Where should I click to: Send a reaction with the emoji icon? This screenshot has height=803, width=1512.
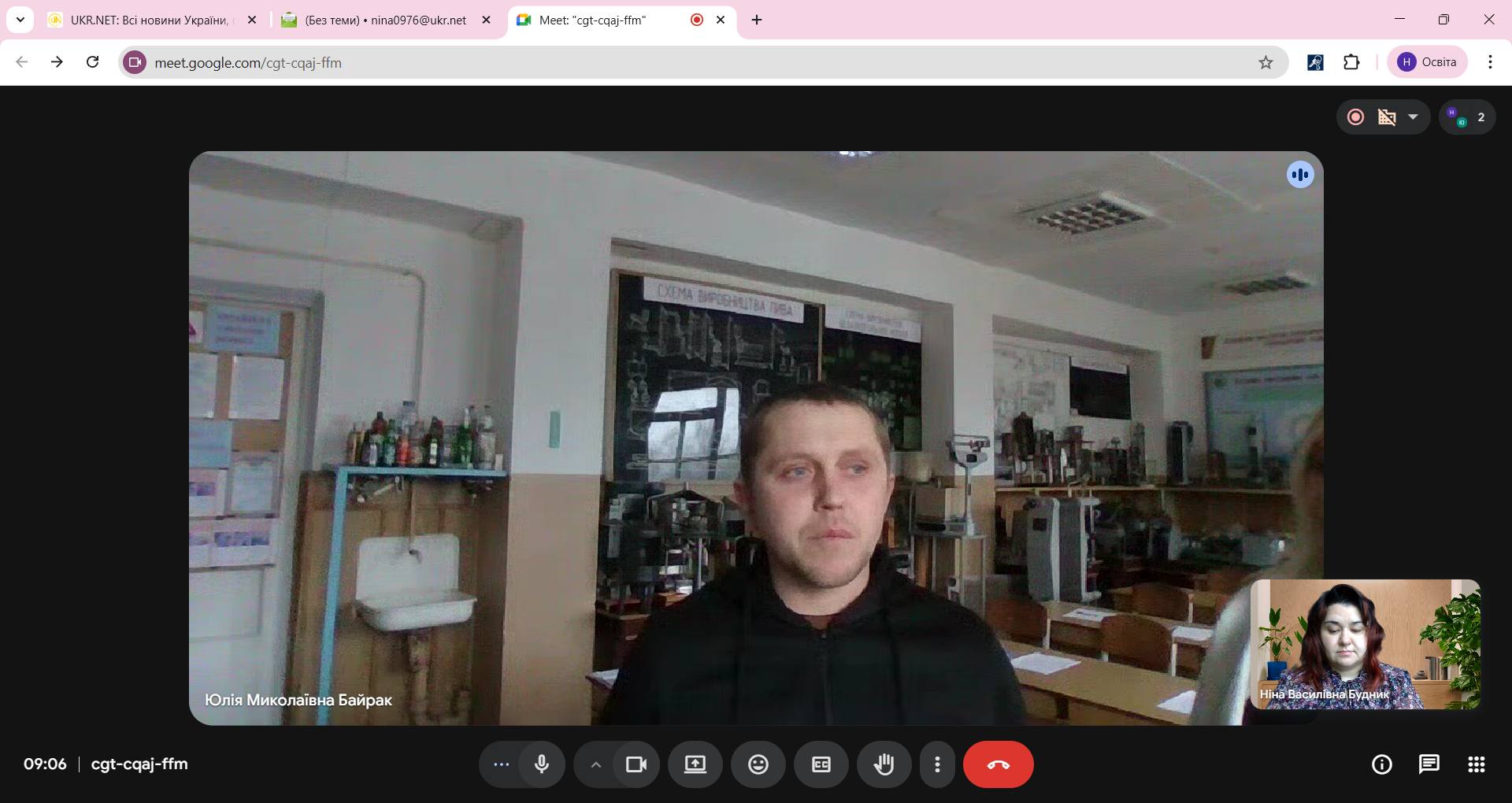point(758,764)
